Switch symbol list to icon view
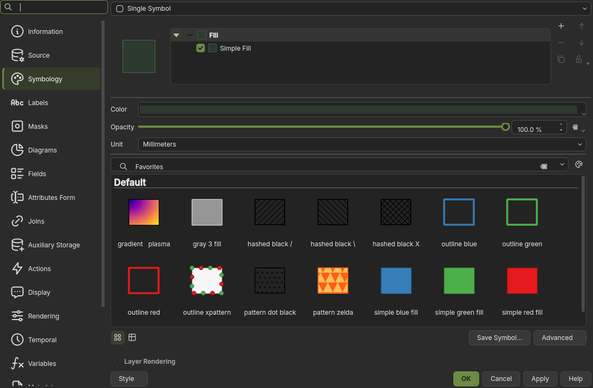This screenshot has width=593, height=388. (118, 337)
